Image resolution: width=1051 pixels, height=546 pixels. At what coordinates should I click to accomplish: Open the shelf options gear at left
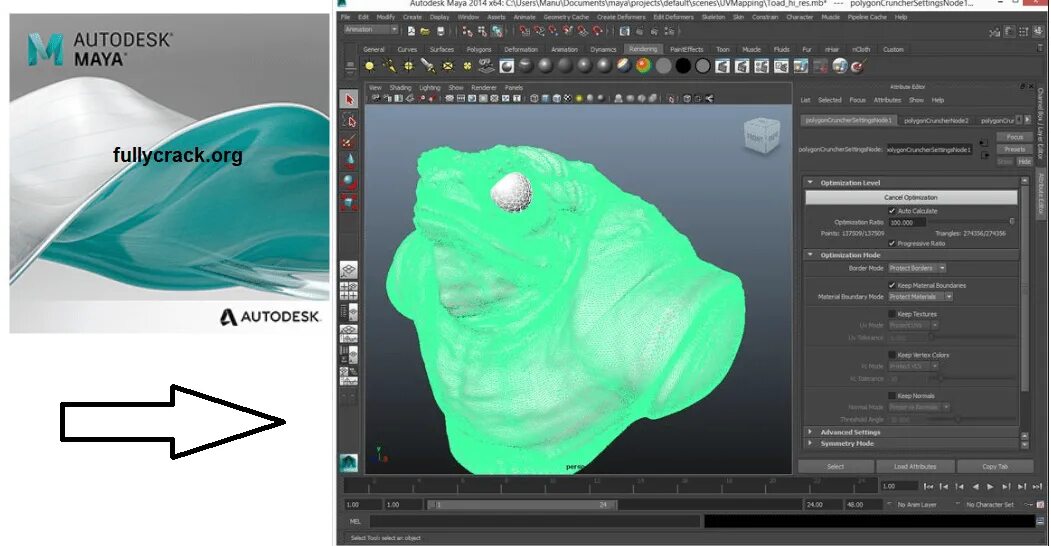(349, 66)
